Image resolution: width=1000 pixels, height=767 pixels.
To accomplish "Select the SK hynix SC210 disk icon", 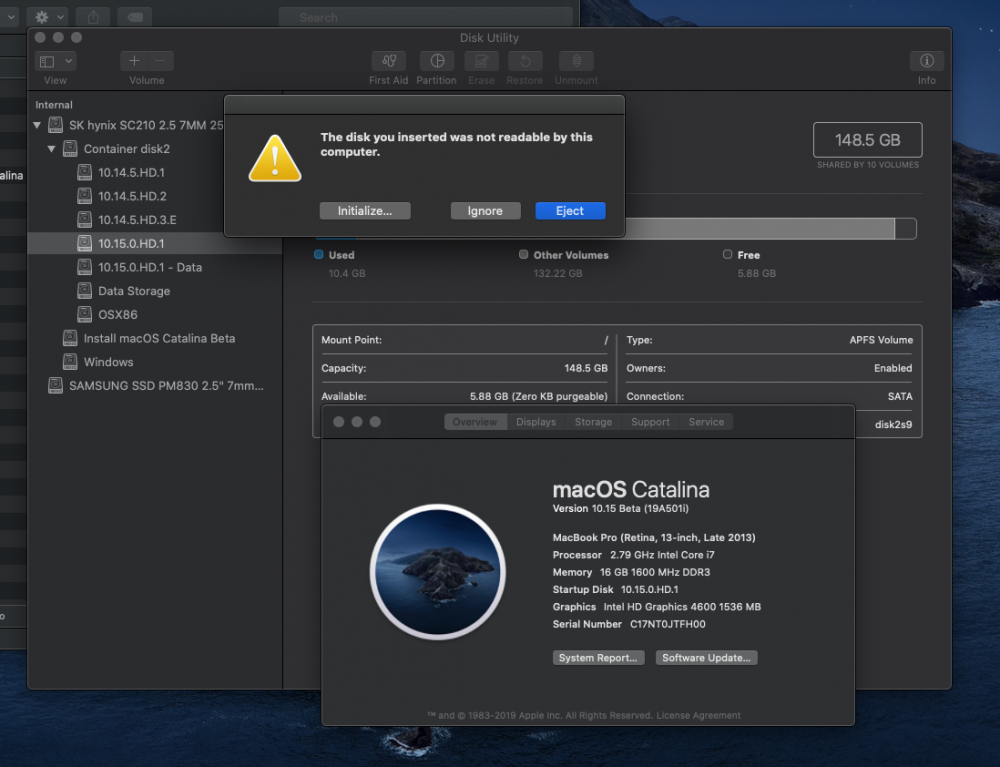I will point(55,124).
